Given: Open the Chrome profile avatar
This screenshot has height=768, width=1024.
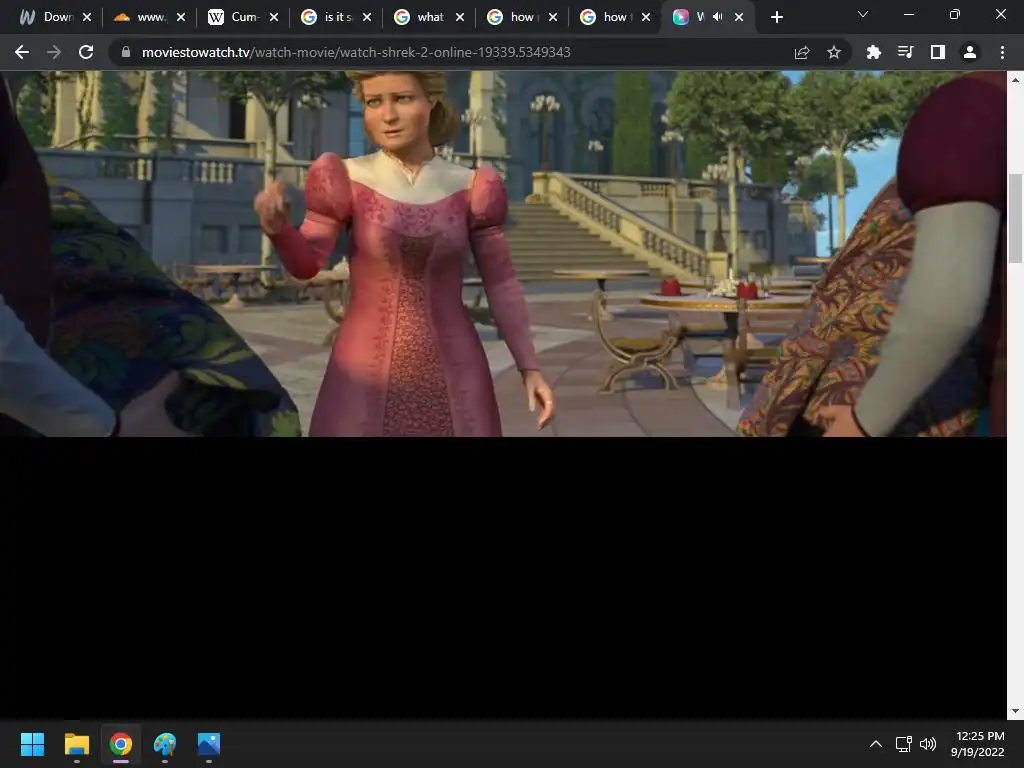Looking at the screenshot, I should click(970, 52).
